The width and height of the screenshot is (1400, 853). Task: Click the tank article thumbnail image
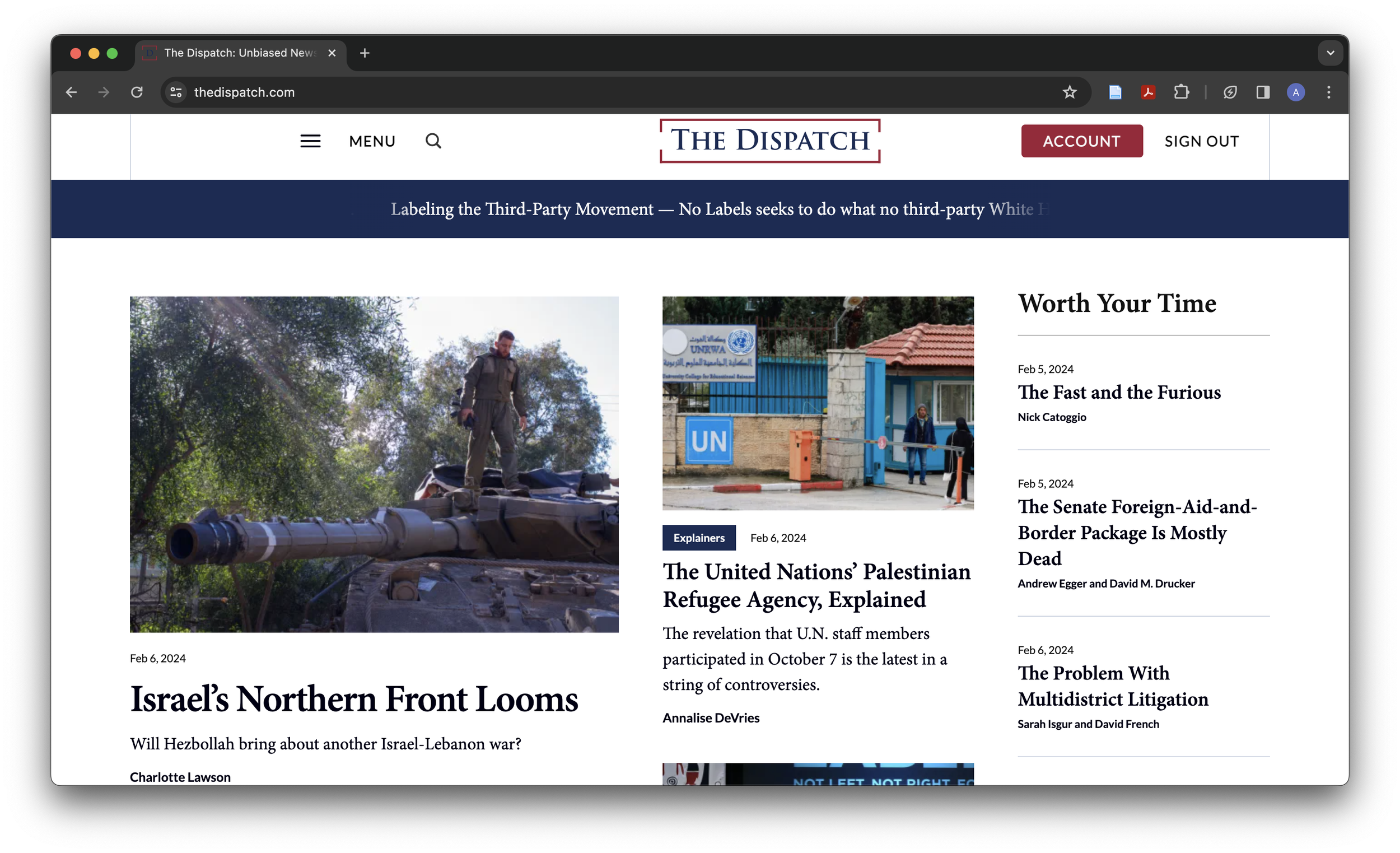[x=374, y=464]
